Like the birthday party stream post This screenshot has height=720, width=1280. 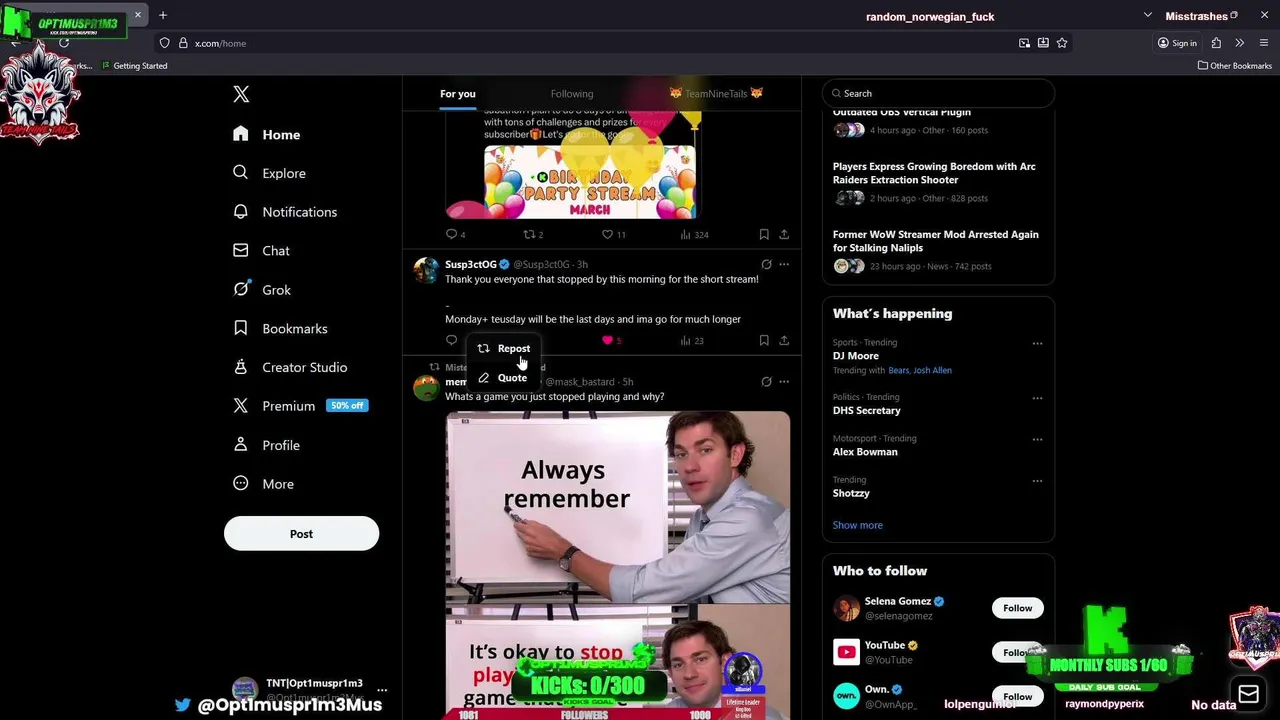pos(607,235)
